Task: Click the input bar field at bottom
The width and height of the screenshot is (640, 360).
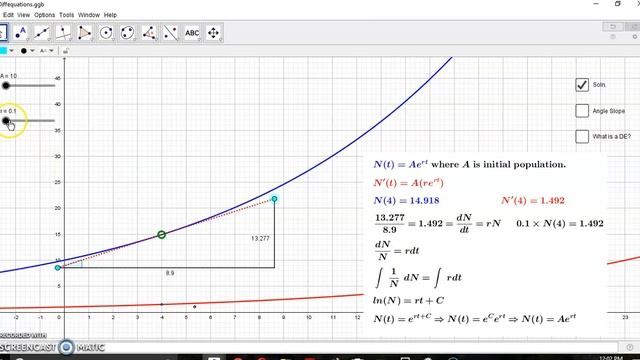Action: tap(310, 347)
